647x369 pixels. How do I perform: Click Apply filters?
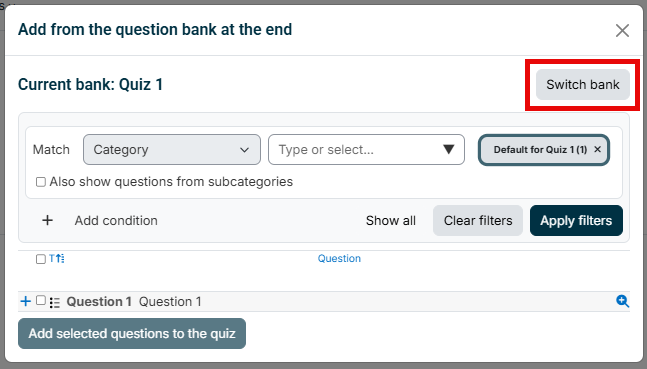click(576, 220)
